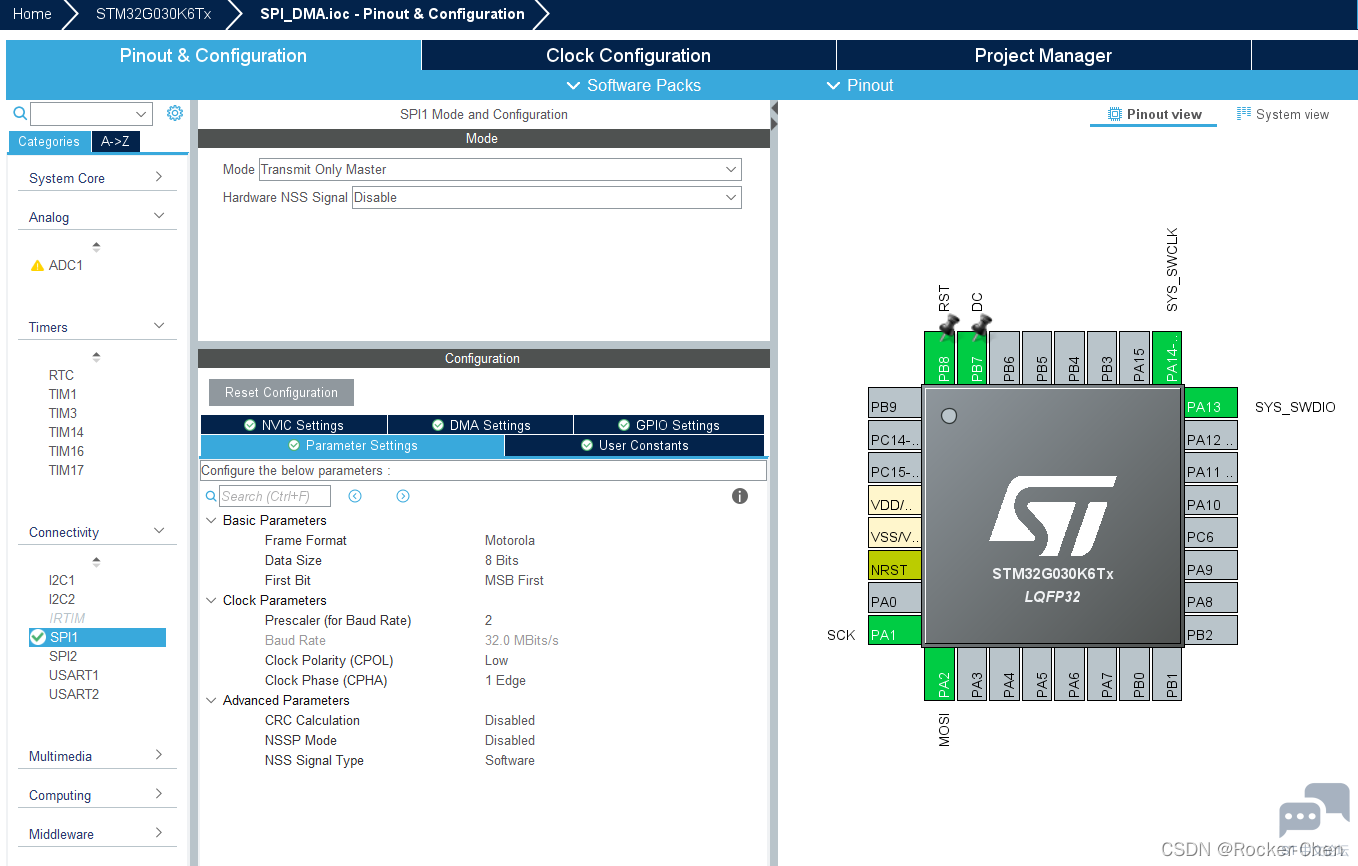The image size is (1358, 866).
Task: Select pin PA2 MOSI on chip
Action: tap(941, 674)
